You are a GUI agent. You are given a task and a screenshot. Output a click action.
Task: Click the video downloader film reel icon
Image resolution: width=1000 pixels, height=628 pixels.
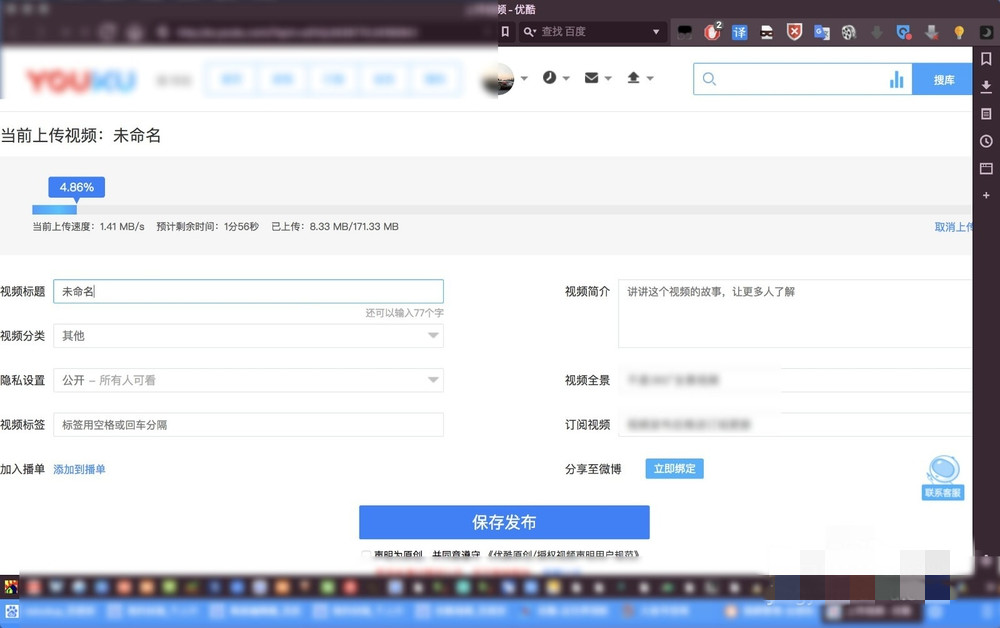pos(847,32)
